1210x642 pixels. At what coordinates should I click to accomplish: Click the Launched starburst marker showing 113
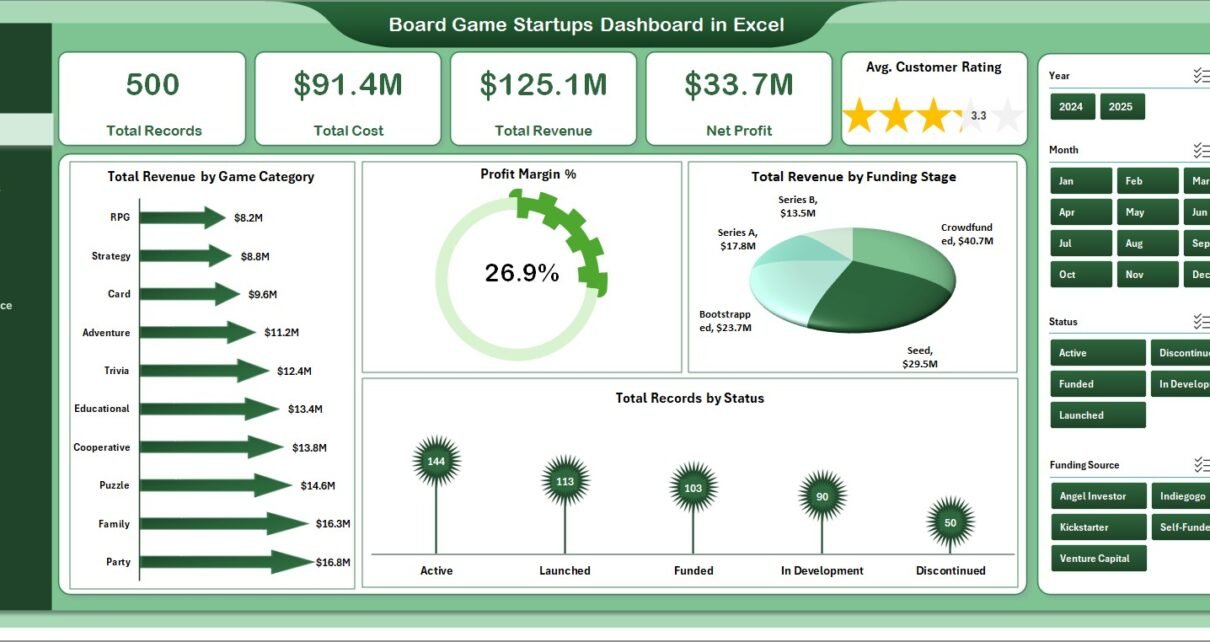(564, 481)
